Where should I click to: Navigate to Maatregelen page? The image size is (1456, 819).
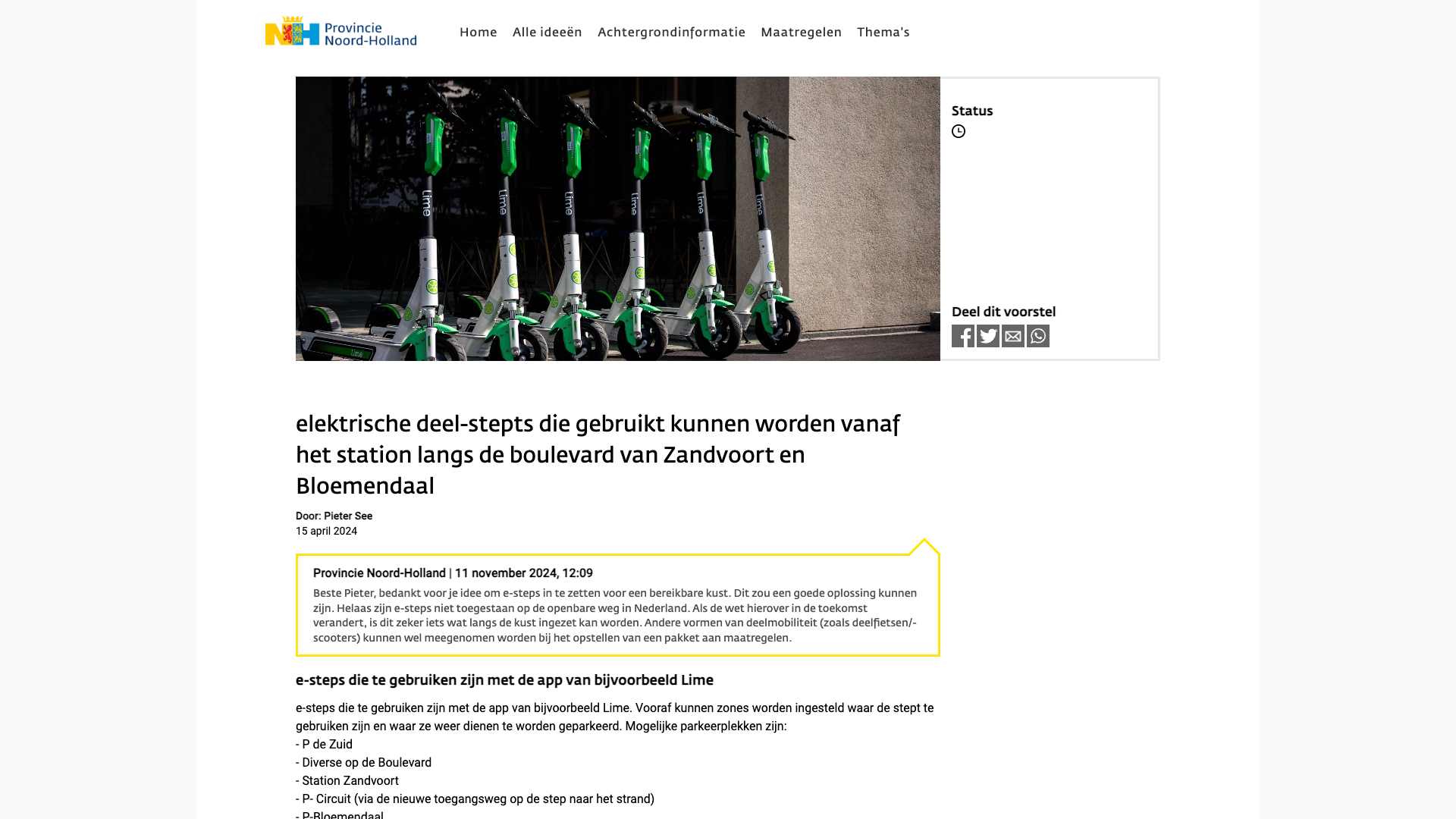click(801, 32)
